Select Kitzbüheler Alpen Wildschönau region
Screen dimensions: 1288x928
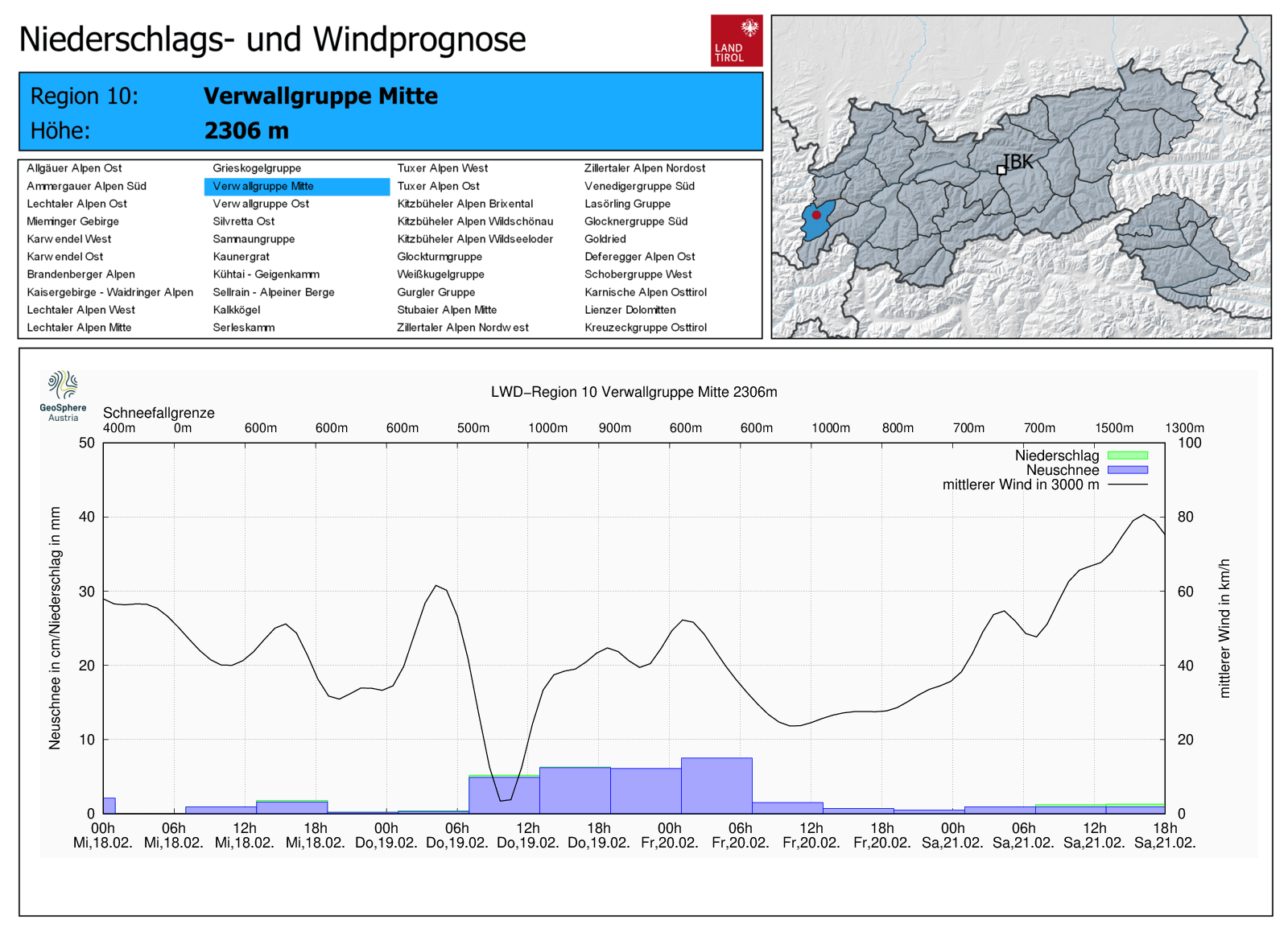pyautogui.click(x=475, y=221)
